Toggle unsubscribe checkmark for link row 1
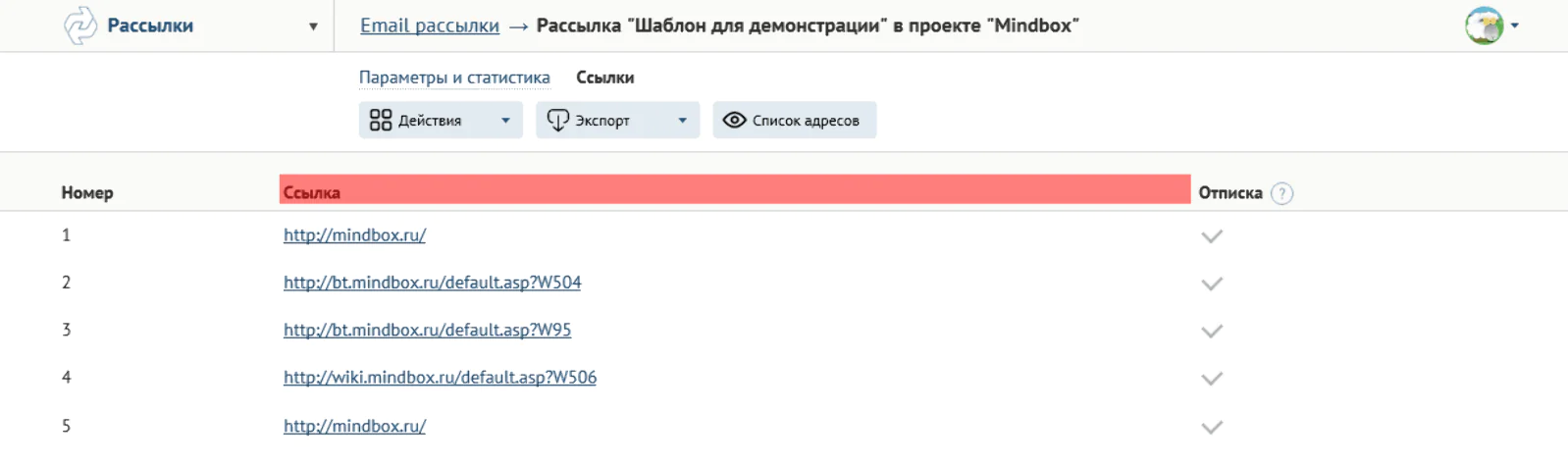 1212,236
